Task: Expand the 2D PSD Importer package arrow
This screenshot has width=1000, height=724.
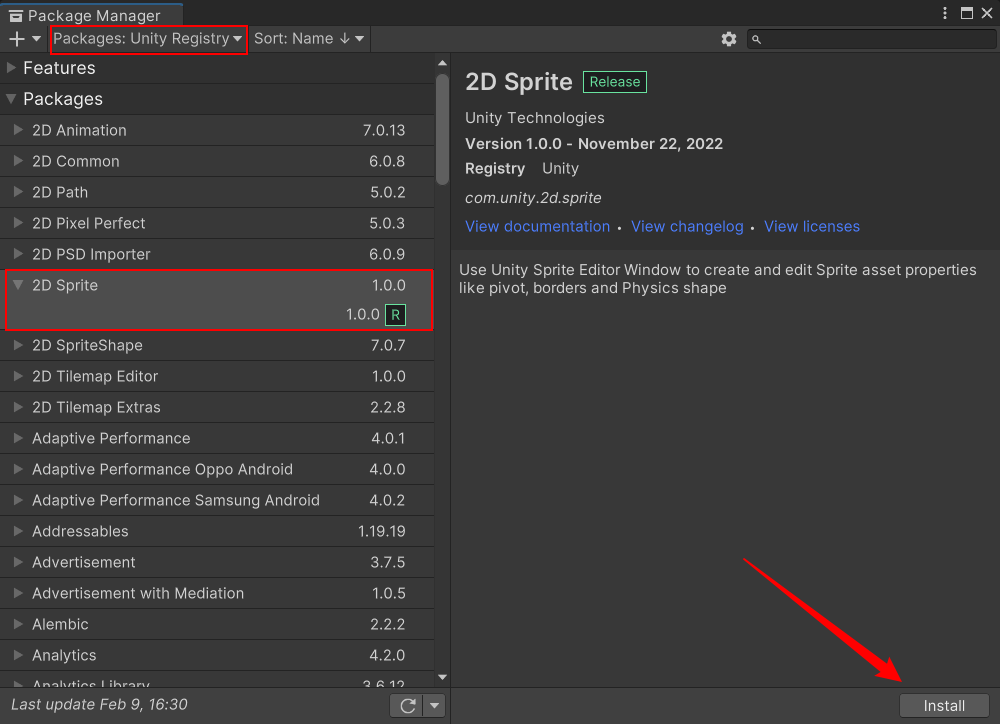Action: click(x=18, y=255)
